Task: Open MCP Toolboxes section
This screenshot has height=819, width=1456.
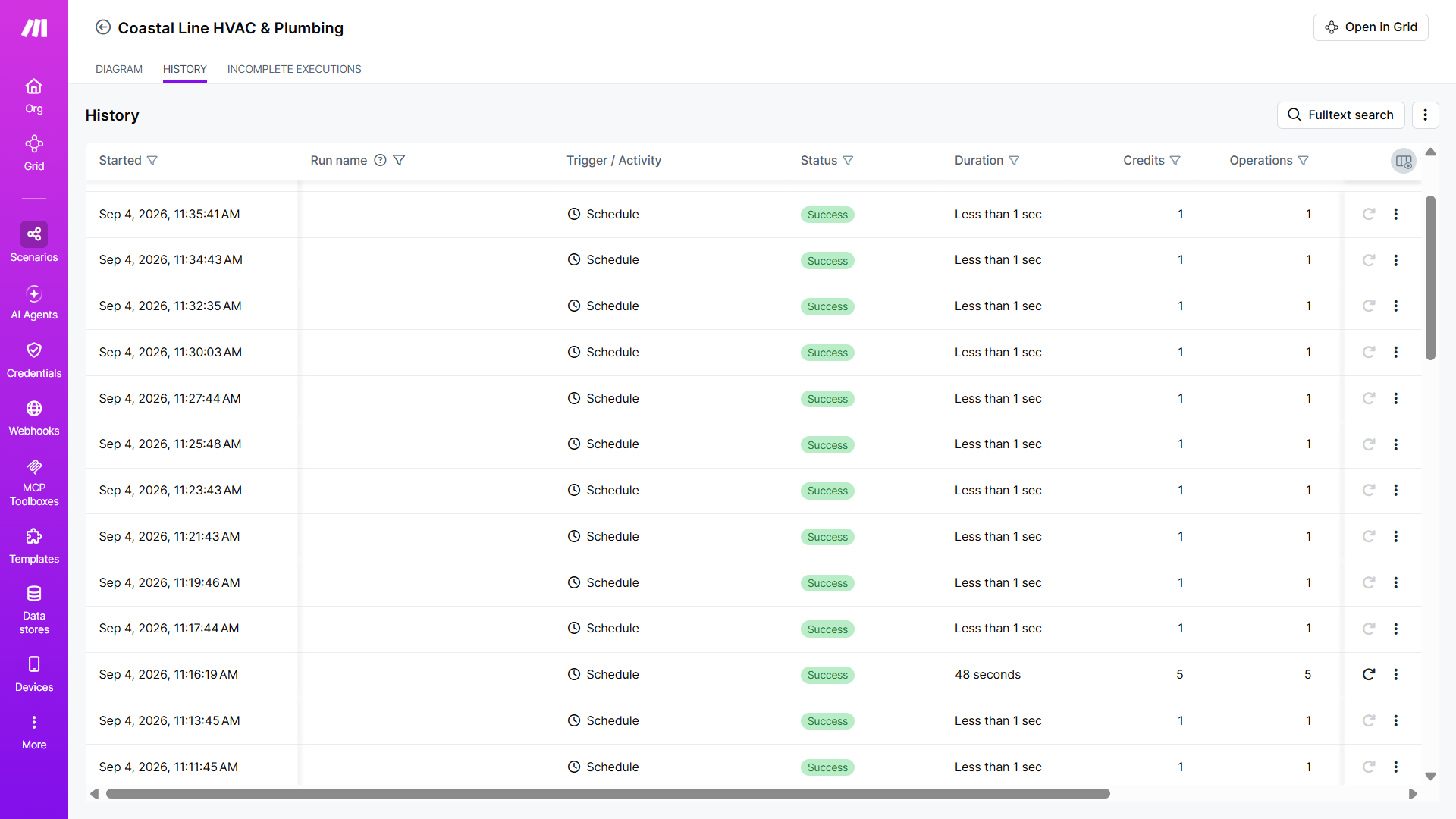Action: [x=34, y=482]
